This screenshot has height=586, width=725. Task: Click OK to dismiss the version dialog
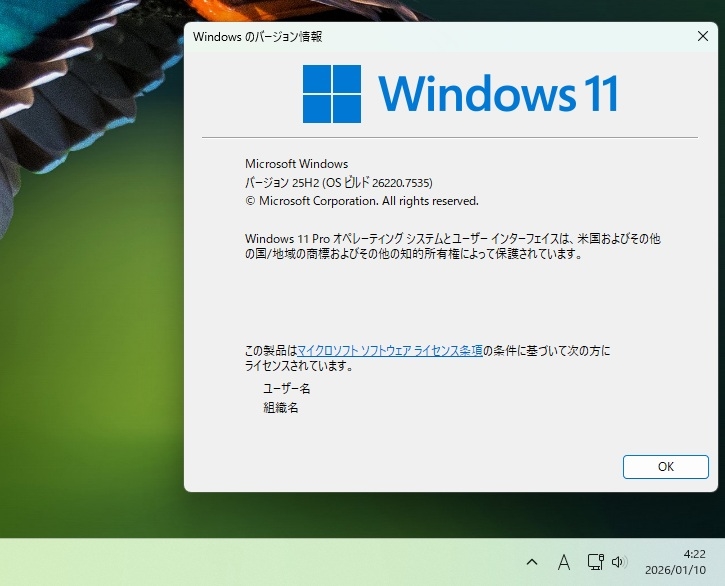665,467
